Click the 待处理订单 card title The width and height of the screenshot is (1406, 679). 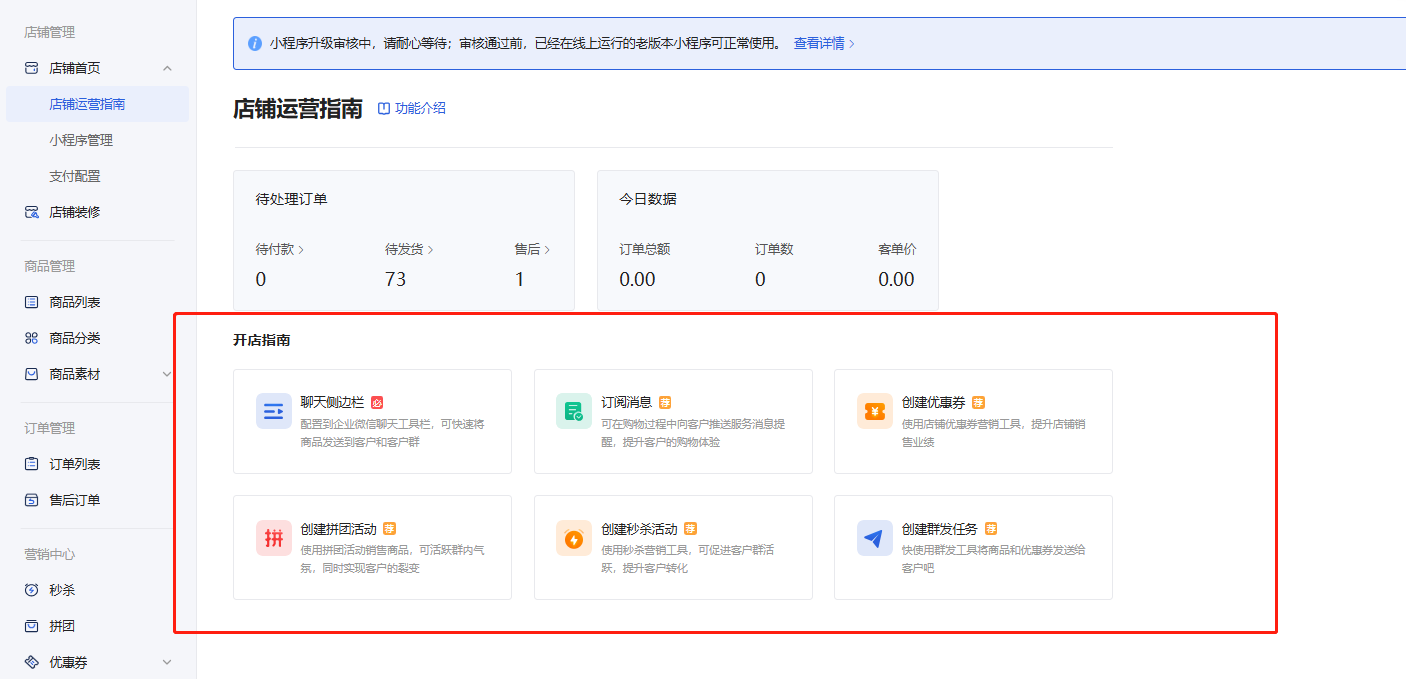coord(292,199)
